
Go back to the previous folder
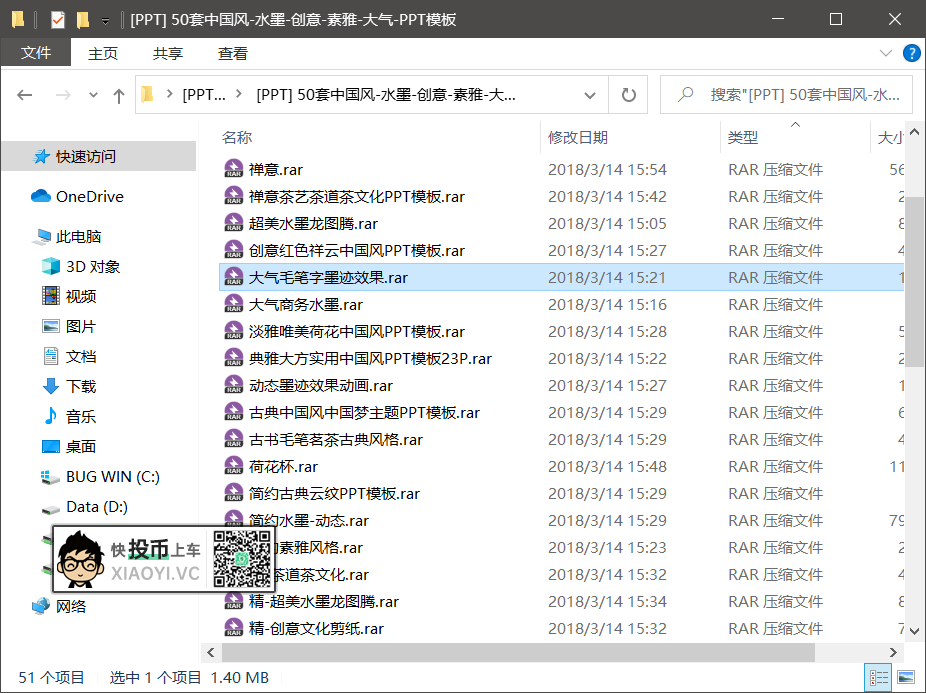click(x=25, y=94)
